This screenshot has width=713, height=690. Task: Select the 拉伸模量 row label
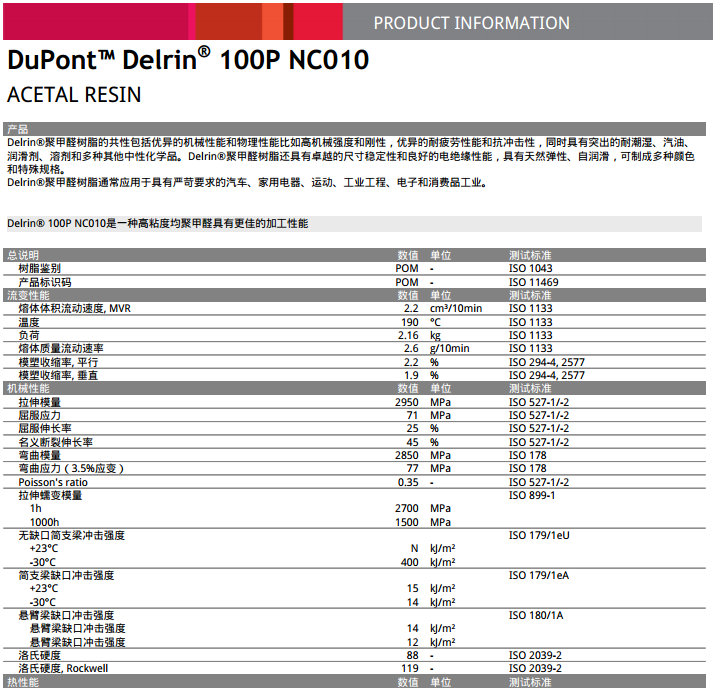[x=40, y=402]
